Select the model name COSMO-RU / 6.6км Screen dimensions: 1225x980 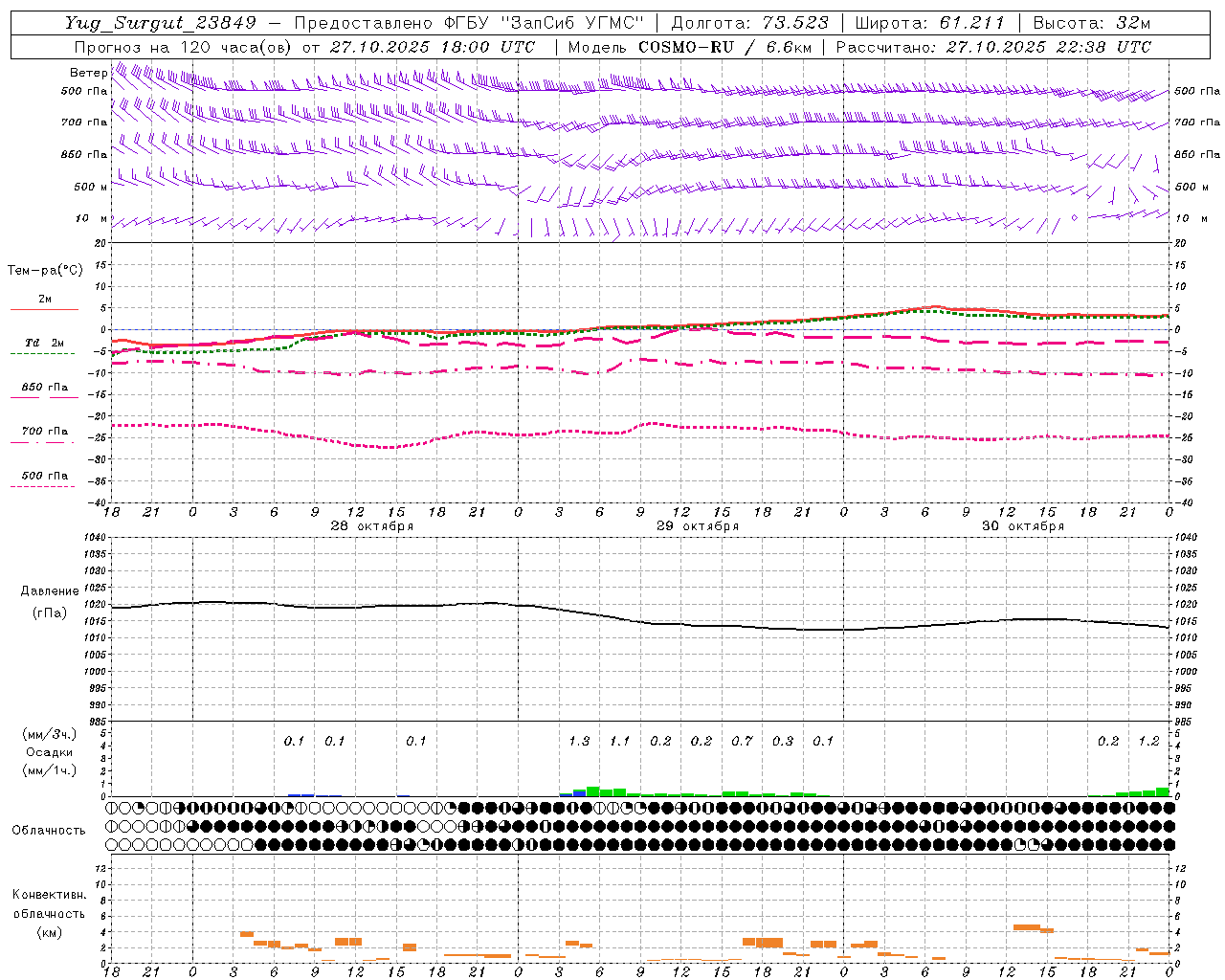(725, 47)
